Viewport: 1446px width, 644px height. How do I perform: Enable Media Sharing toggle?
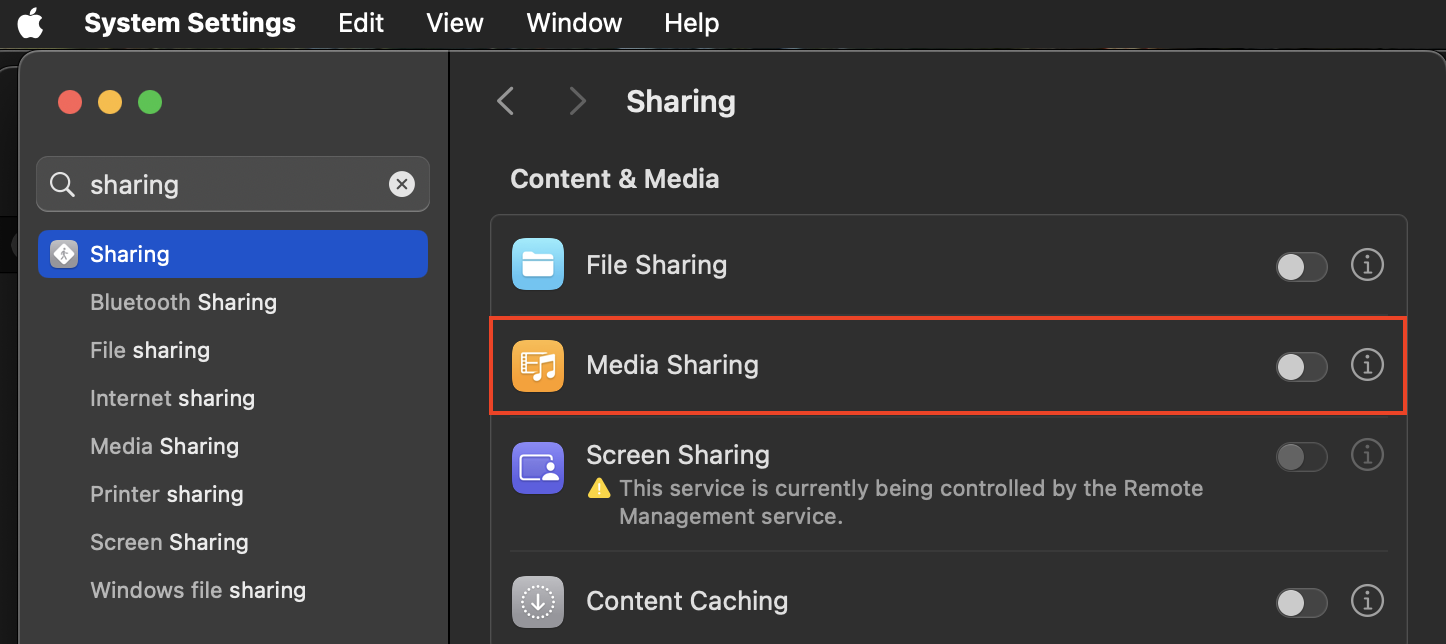coord(1301,366)
